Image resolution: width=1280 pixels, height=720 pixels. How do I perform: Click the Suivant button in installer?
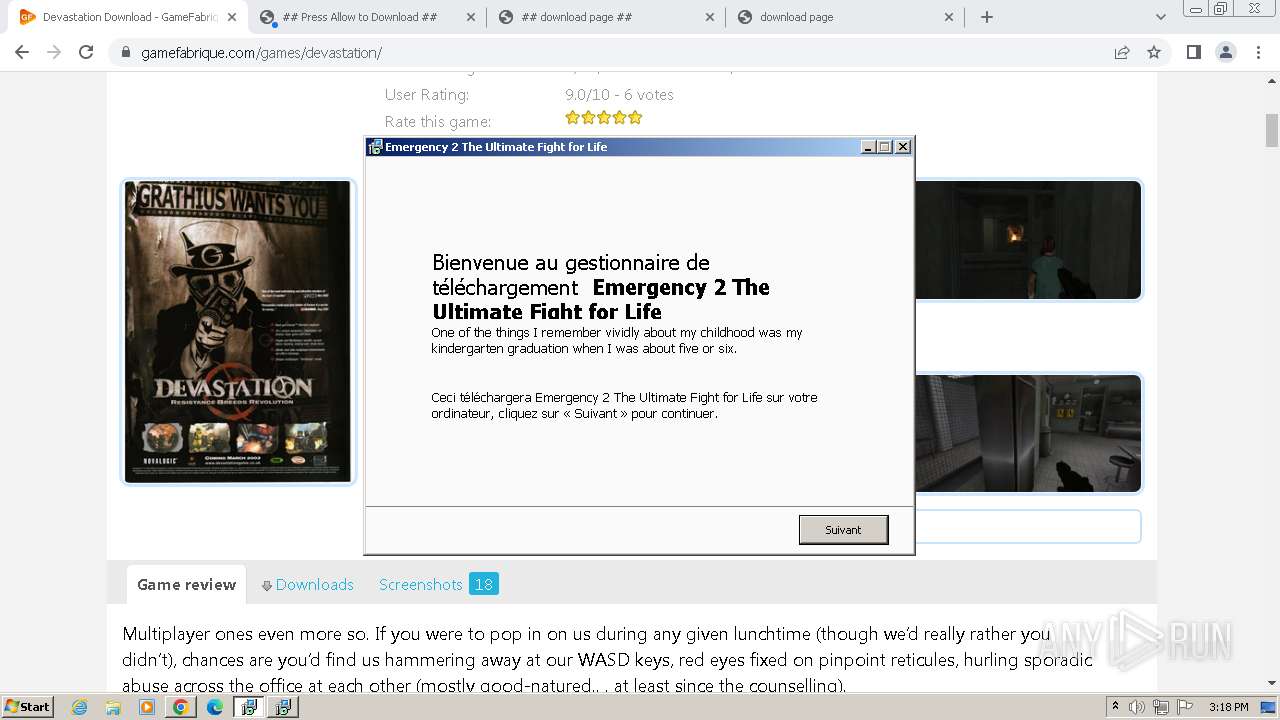[843, 530]
